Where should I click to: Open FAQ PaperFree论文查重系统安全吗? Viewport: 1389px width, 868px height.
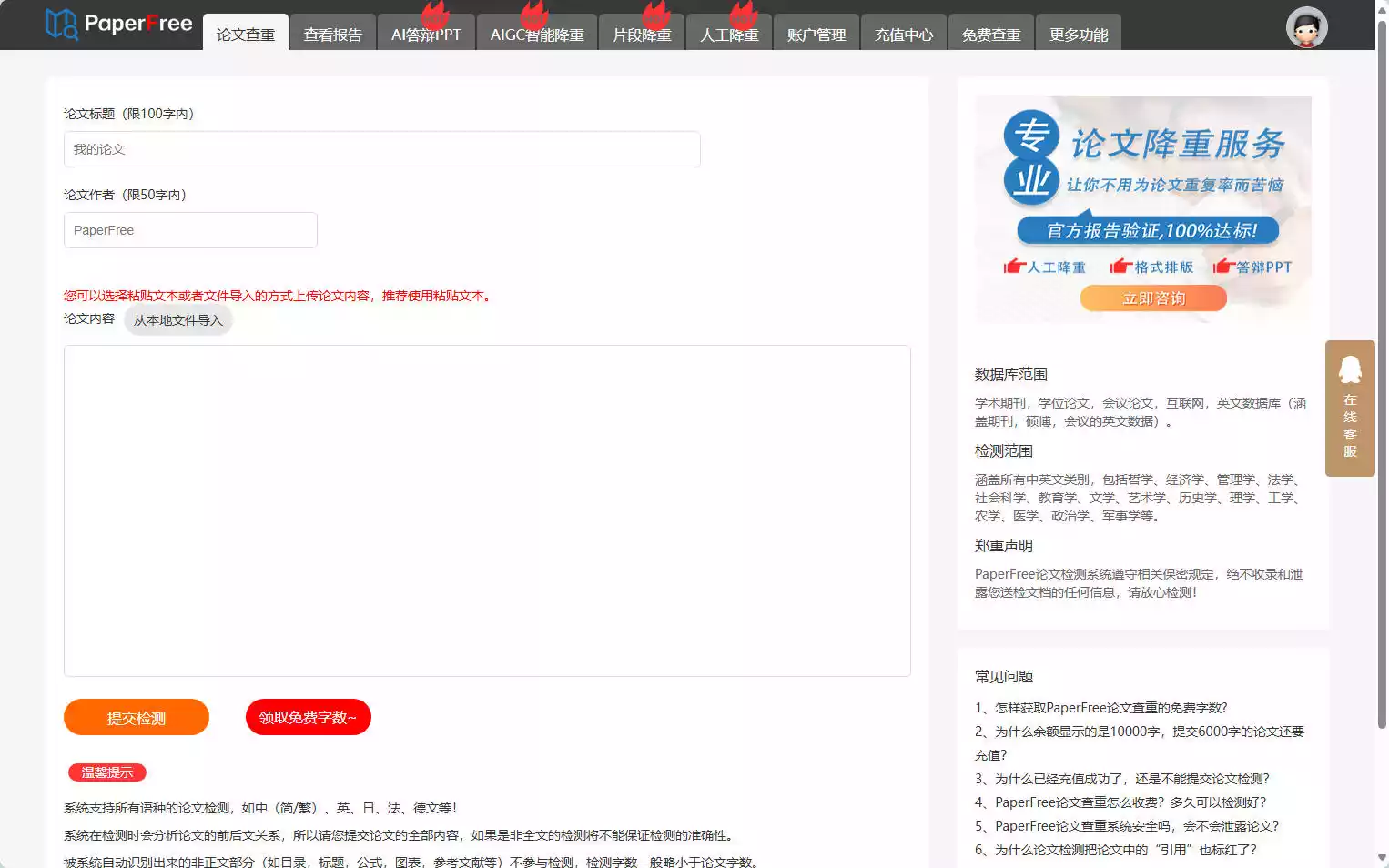(1127, 826)
